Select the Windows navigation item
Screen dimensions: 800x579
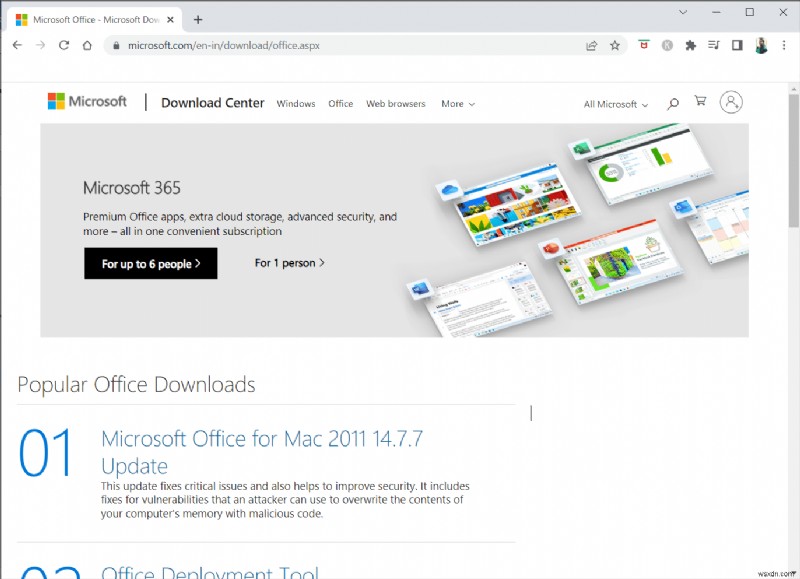point(296,103)
